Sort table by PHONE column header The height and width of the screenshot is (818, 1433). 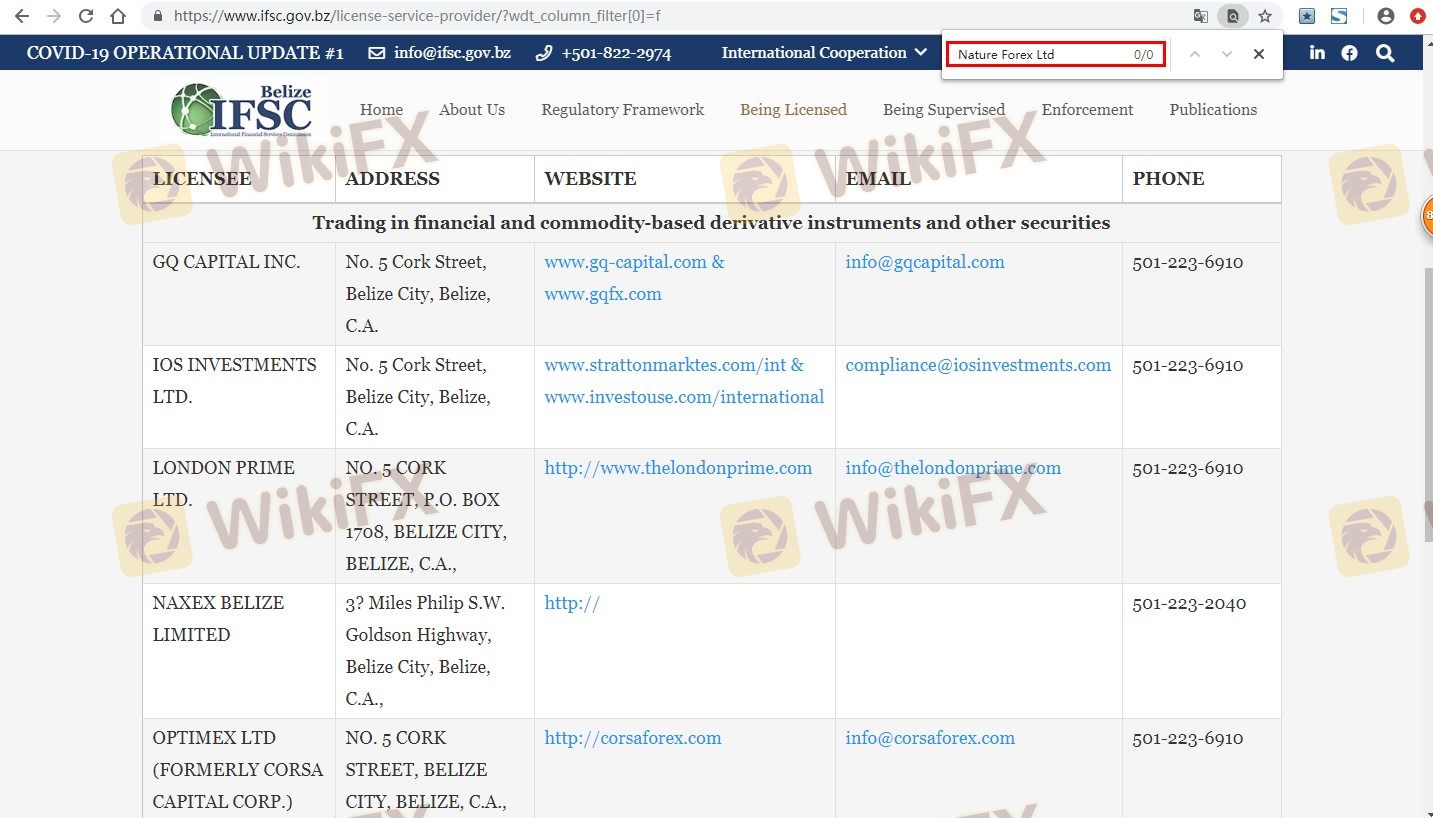(x=1201, y=179)
